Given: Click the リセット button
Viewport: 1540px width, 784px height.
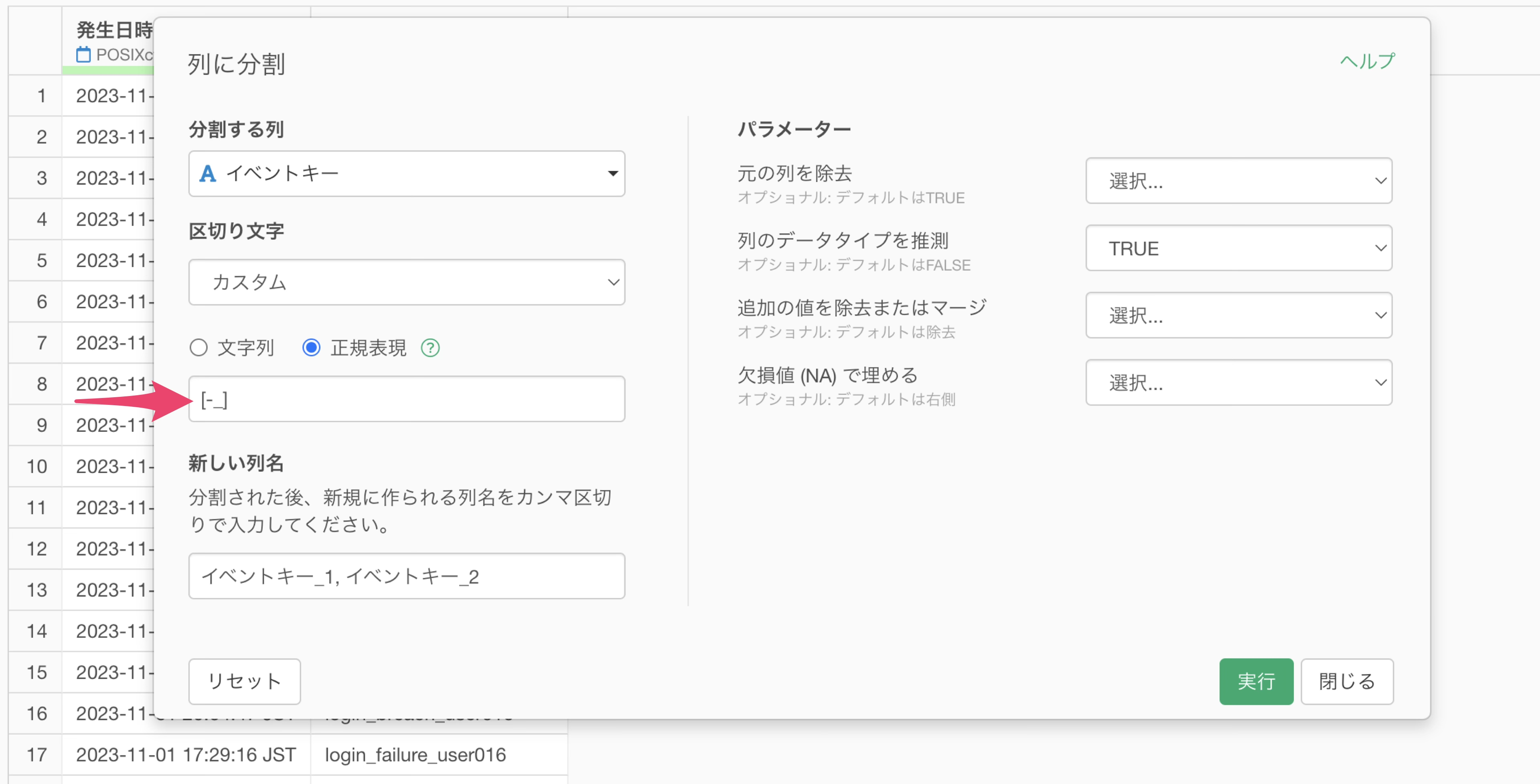Looking at the screenshot, I should [x=245, y=681].
